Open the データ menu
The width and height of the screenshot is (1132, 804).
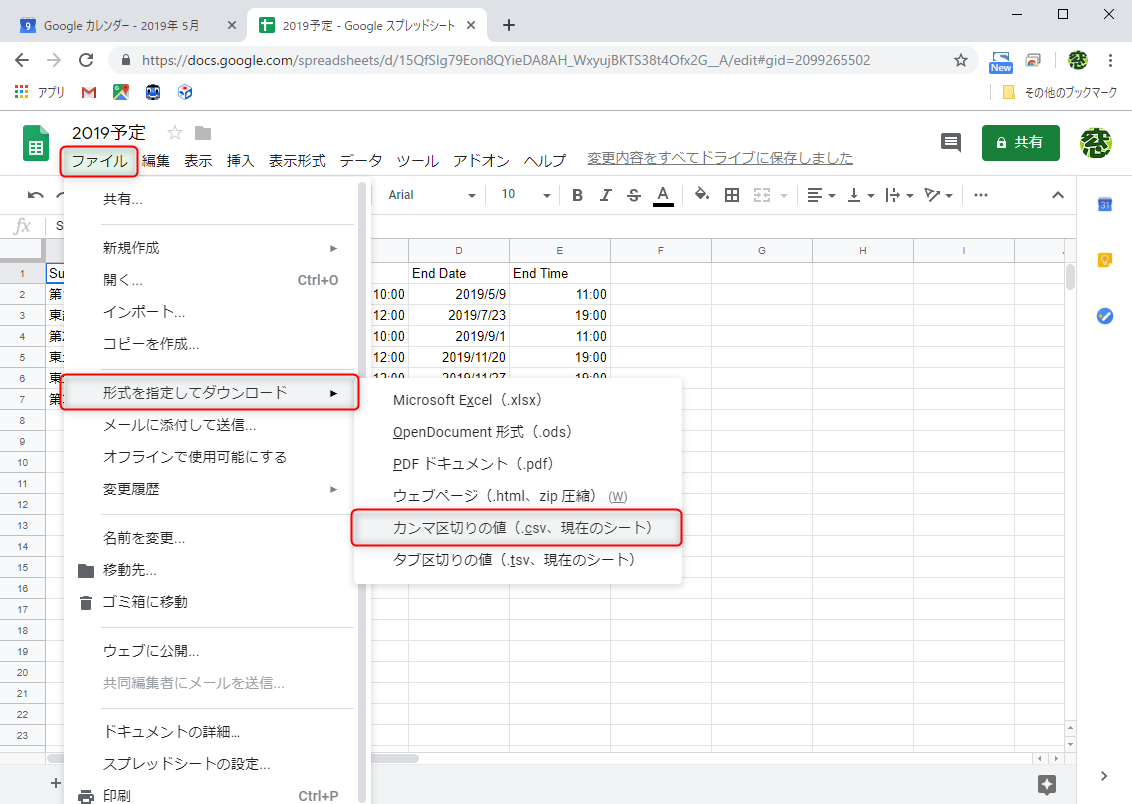pyautogui.click(x=360, y=160)
